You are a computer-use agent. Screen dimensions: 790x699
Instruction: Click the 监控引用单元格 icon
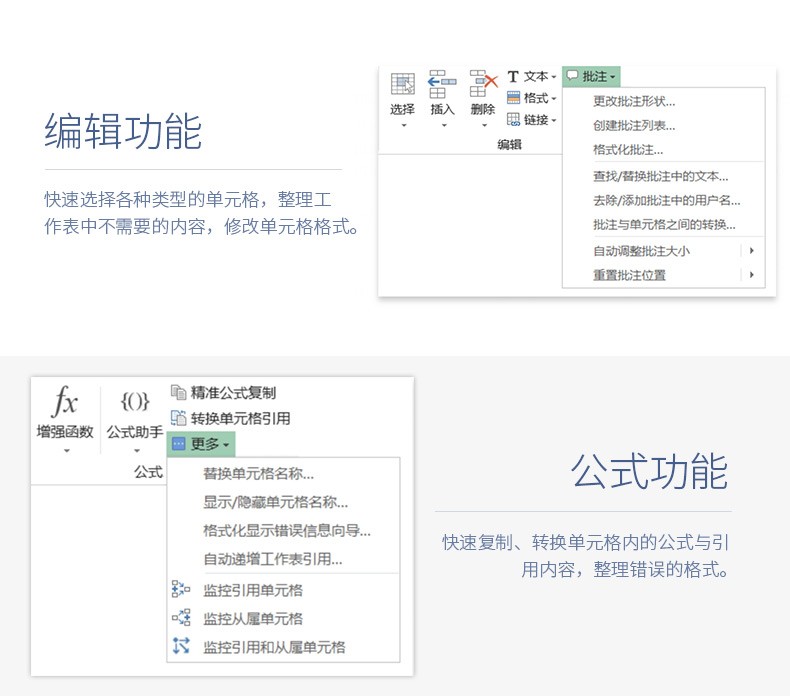pos(181,589)
